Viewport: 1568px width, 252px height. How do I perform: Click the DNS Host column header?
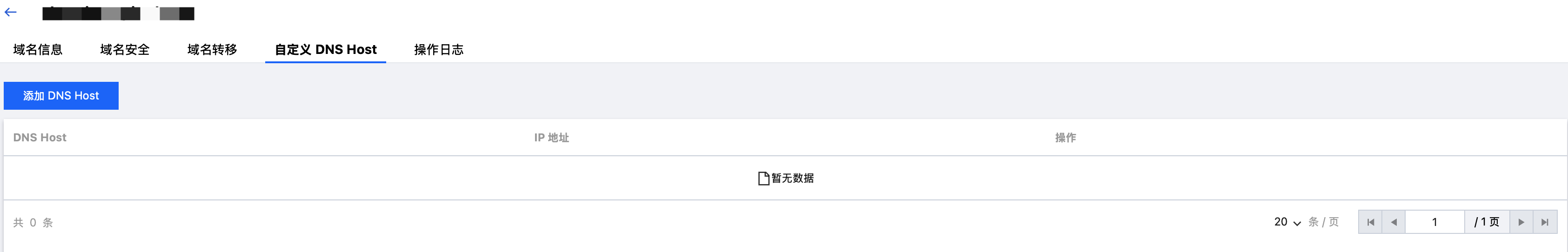(x=40, y=138)
